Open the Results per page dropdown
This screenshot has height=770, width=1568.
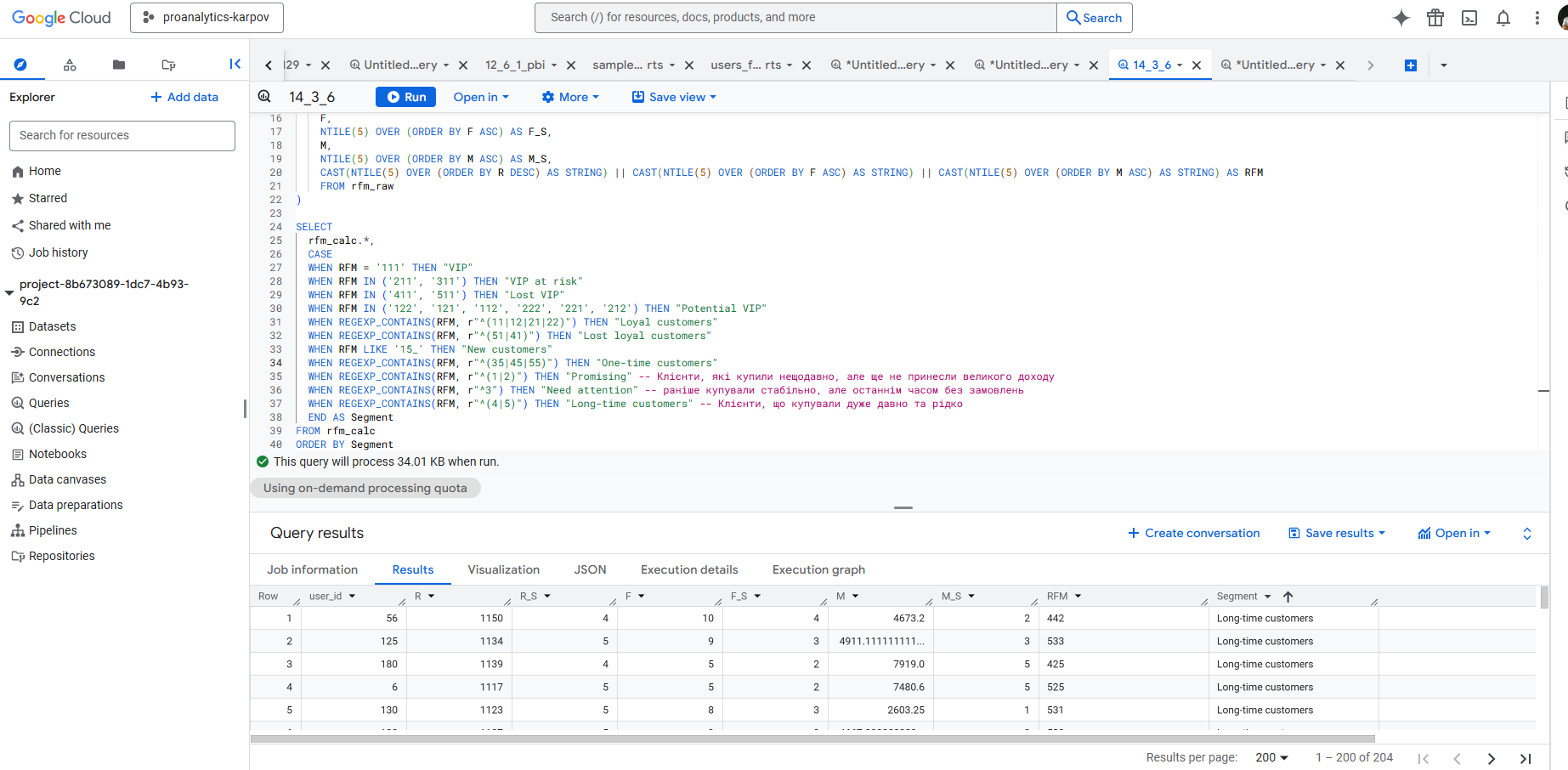[x=1271, y=757]
